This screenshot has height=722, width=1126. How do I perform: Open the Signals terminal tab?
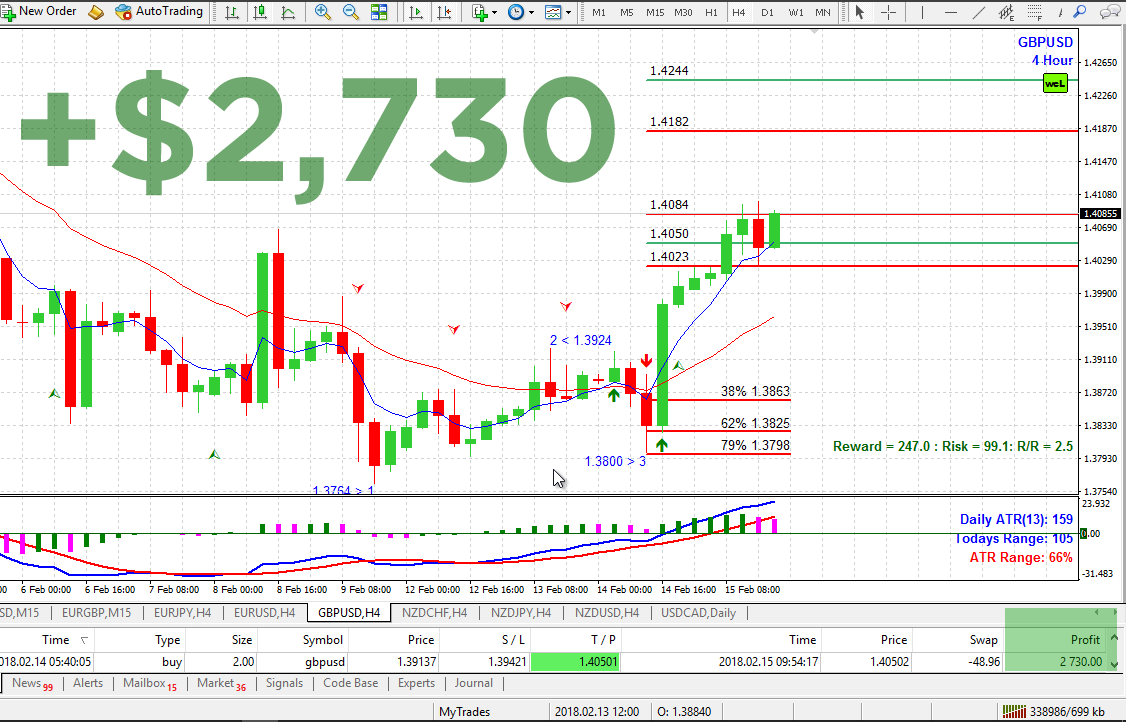(x=284, y=683)
